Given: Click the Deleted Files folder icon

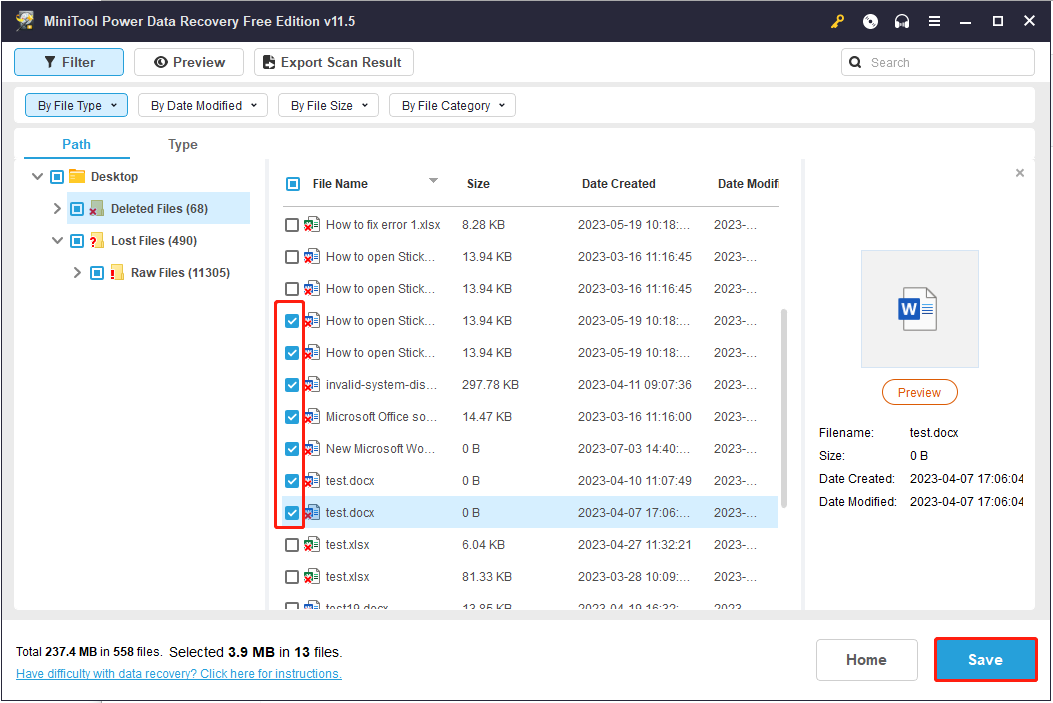Looking at the screenshot, I should click(x=97, y=209).
